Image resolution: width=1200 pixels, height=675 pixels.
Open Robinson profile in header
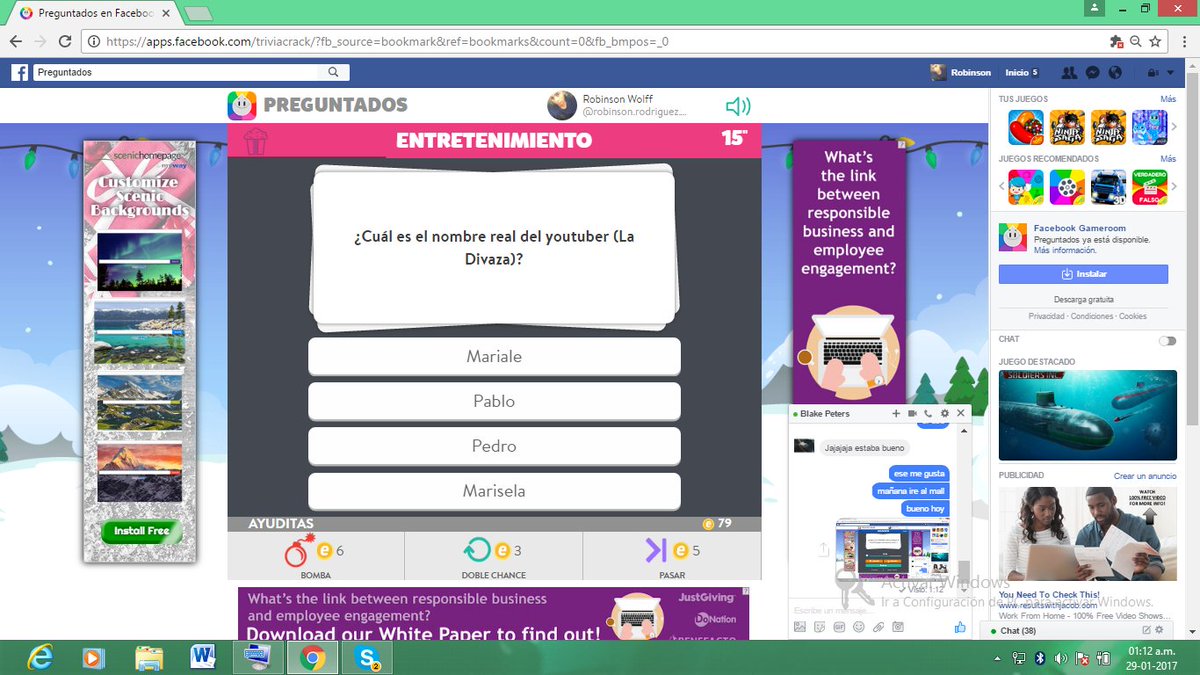pyautogui.click(x=962, y=73)
